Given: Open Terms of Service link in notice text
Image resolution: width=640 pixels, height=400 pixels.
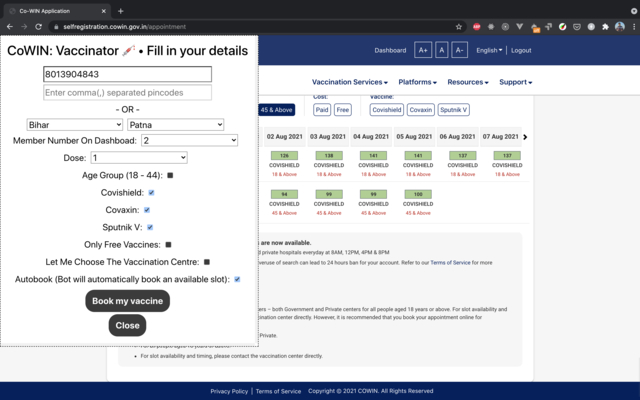Looking at the screenshot, I should [450, 262].
